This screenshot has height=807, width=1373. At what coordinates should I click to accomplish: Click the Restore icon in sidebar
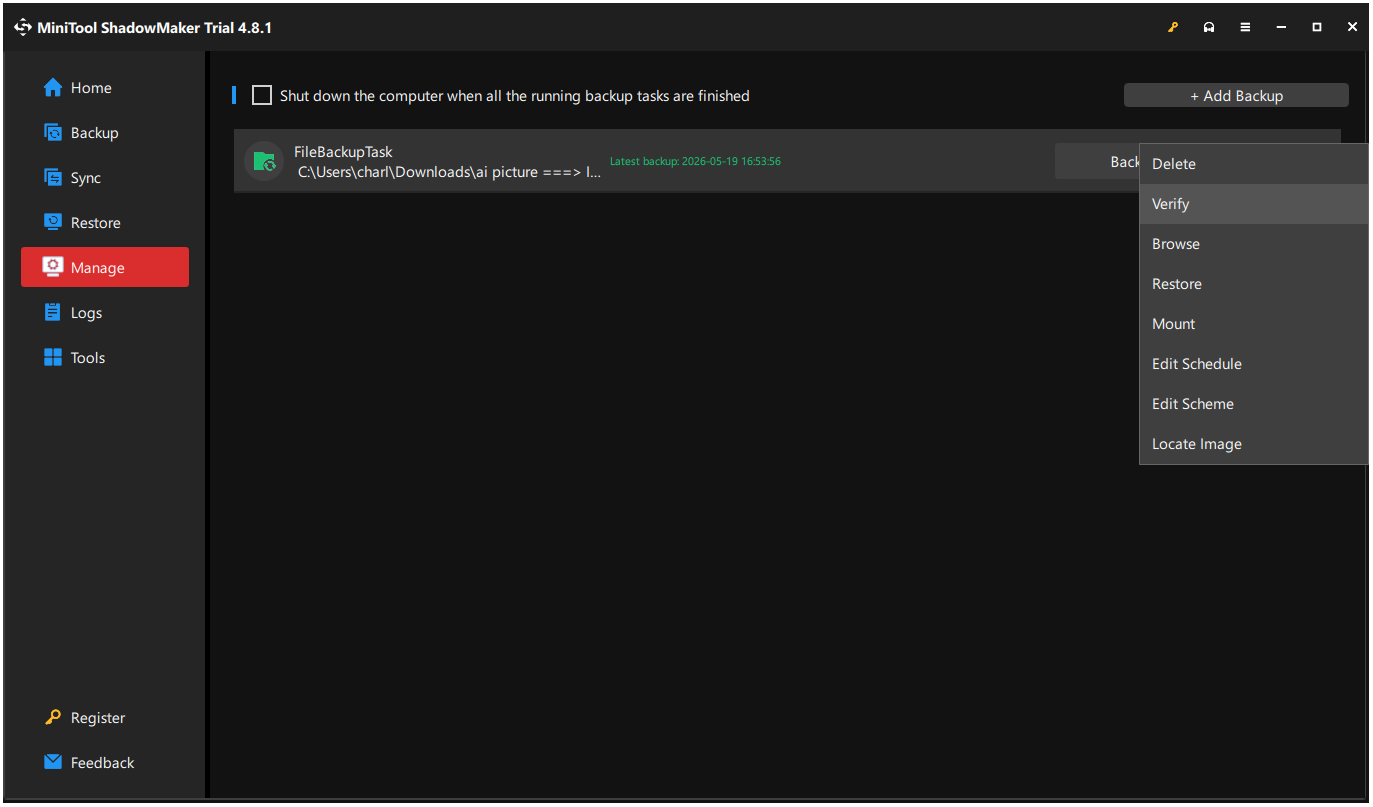click(x=53, y=223)
